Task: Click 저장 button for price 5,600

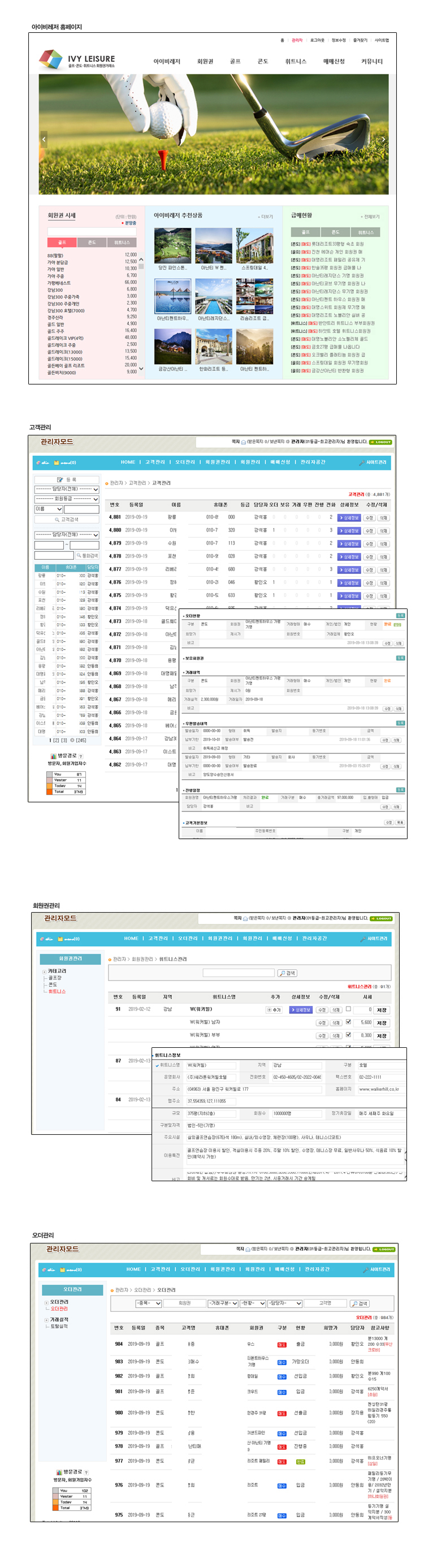Action: click(x=382, y=1023)
